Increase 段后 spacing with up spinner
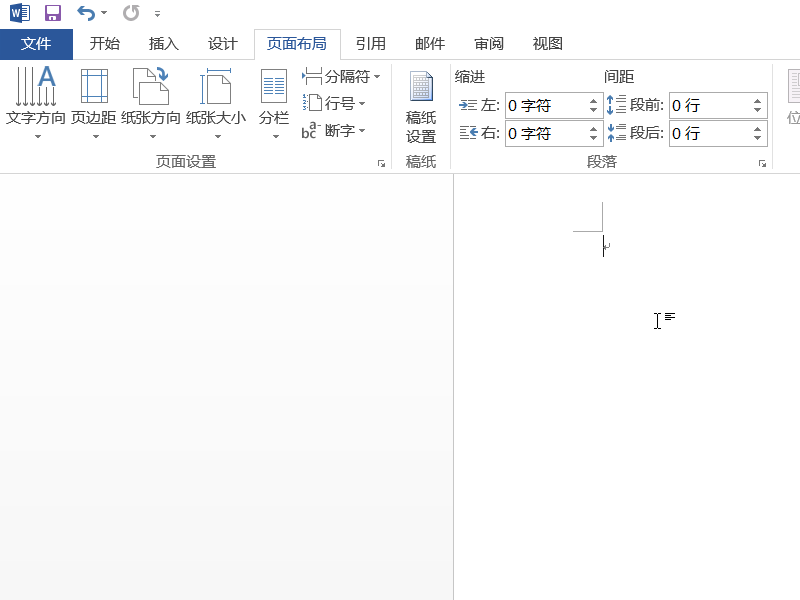This screenshot has height=600, width=800. click(x=757, y=129)
